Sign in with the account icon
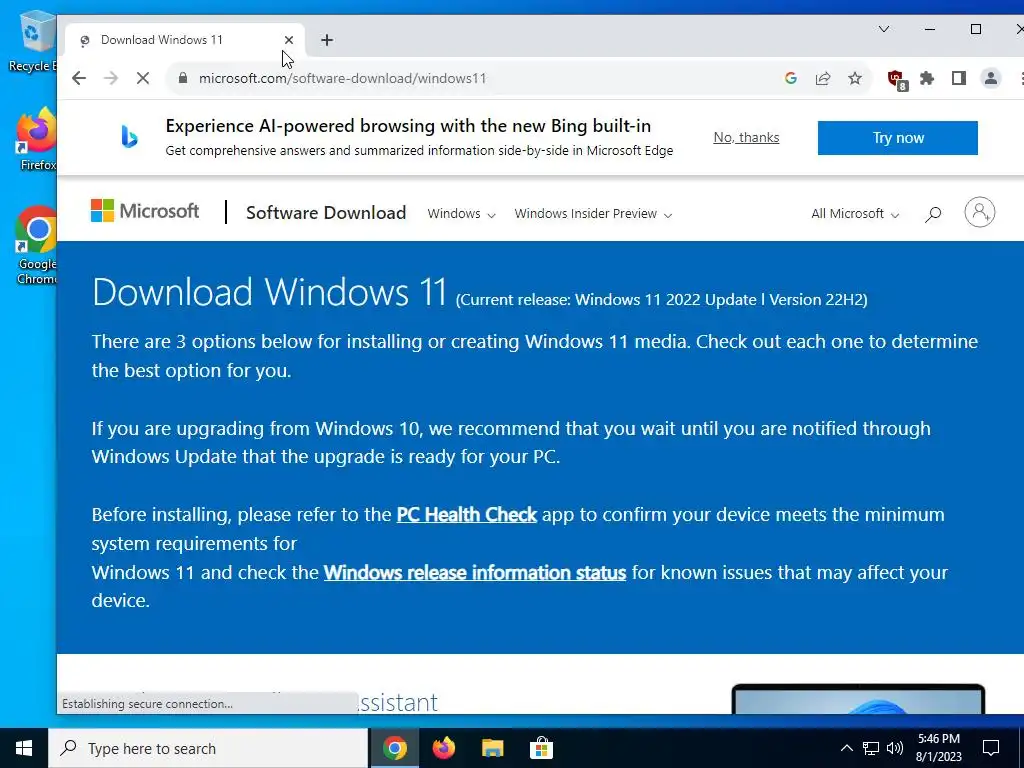The width and height of the screenshot is (1024, 768). pos(980,212)
